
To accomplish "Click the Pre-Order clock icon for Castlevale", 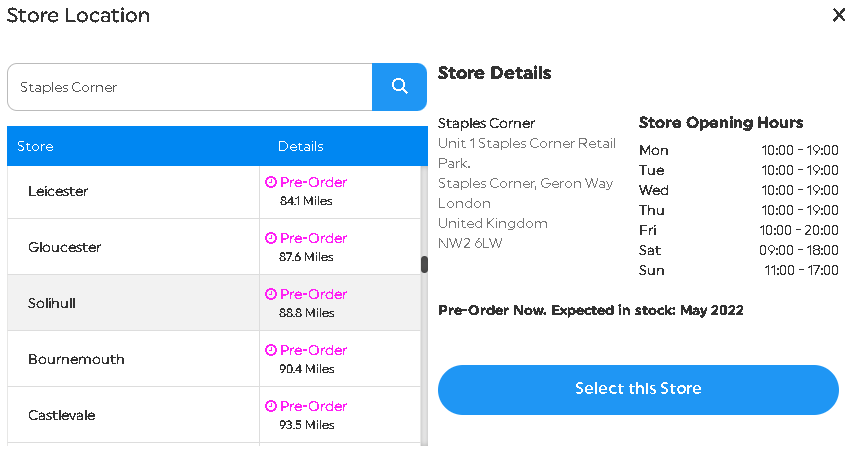I will click(271, 406).
